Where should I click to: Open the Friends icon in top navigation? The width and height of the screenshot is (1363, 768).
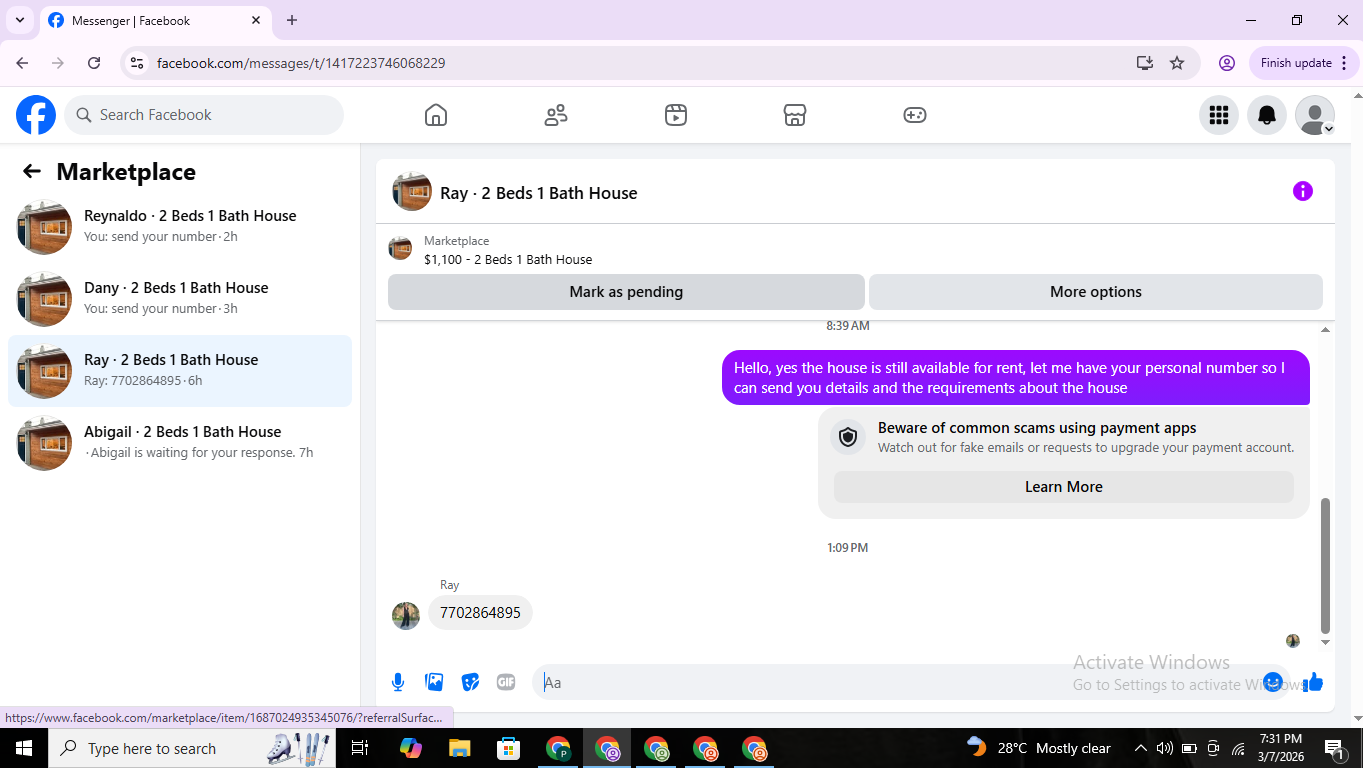coord(556,115)
